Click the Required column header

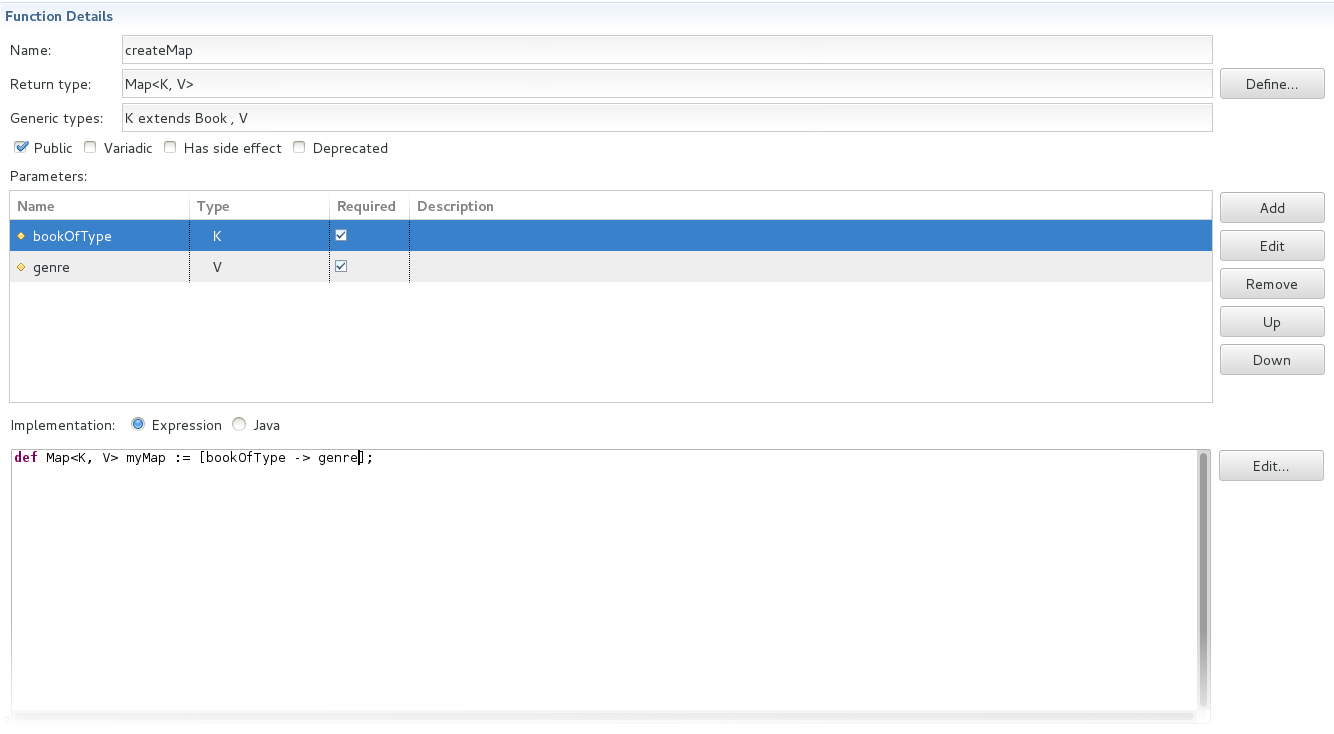pyautogui.click(x=369, y=206)
